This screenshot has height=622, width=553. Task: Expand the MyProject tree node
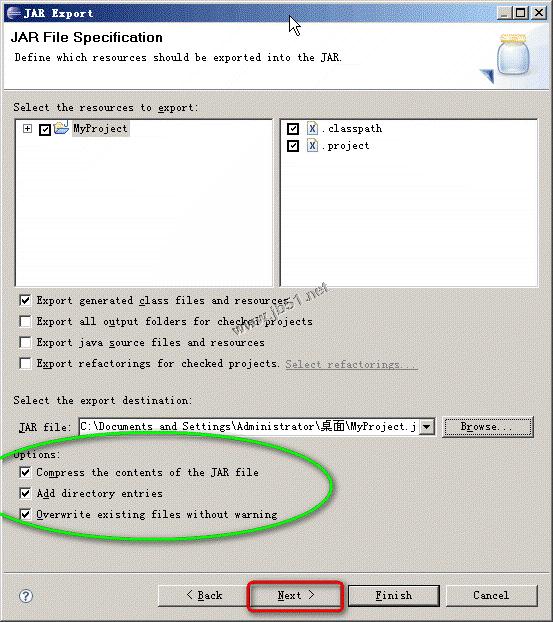[x=27, y=129]
